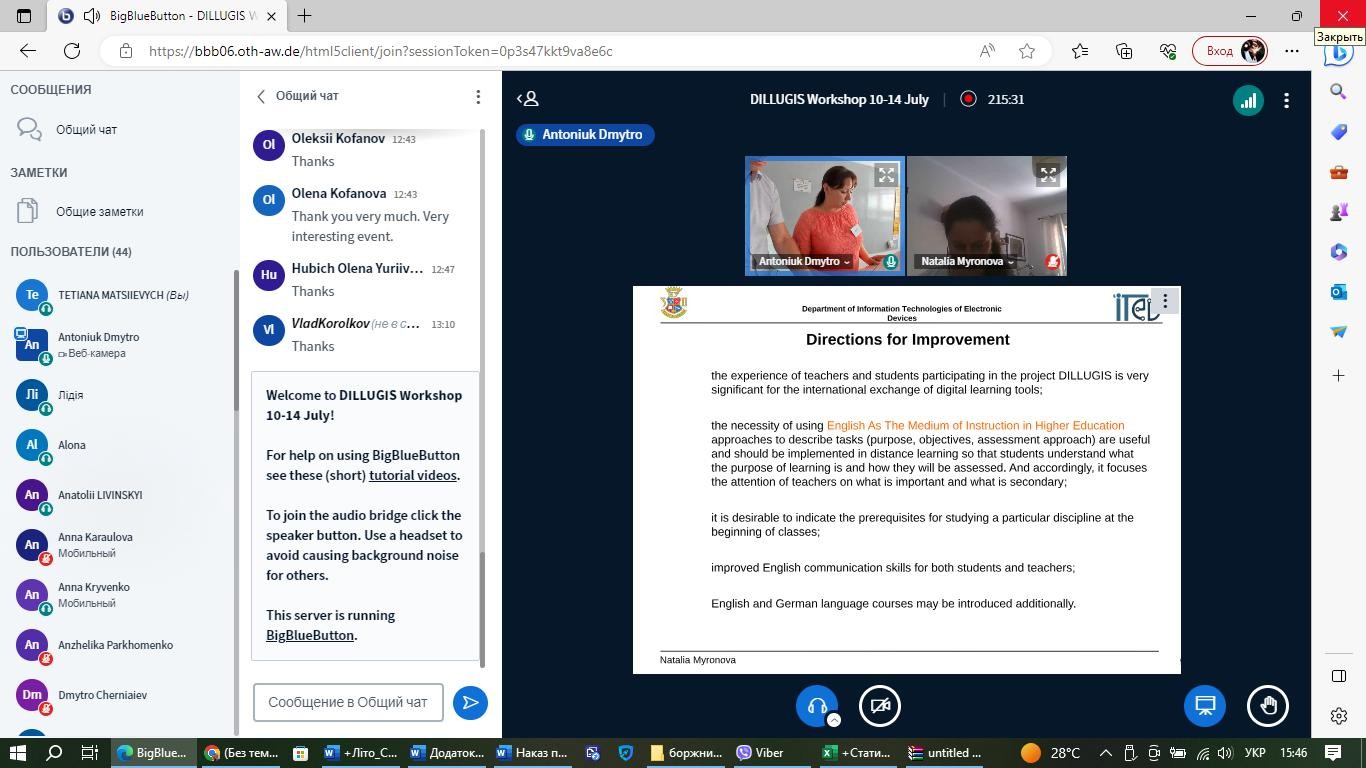
Task: Fullscreen the Natalia Myronova webcam
Action: point(1047,175)
